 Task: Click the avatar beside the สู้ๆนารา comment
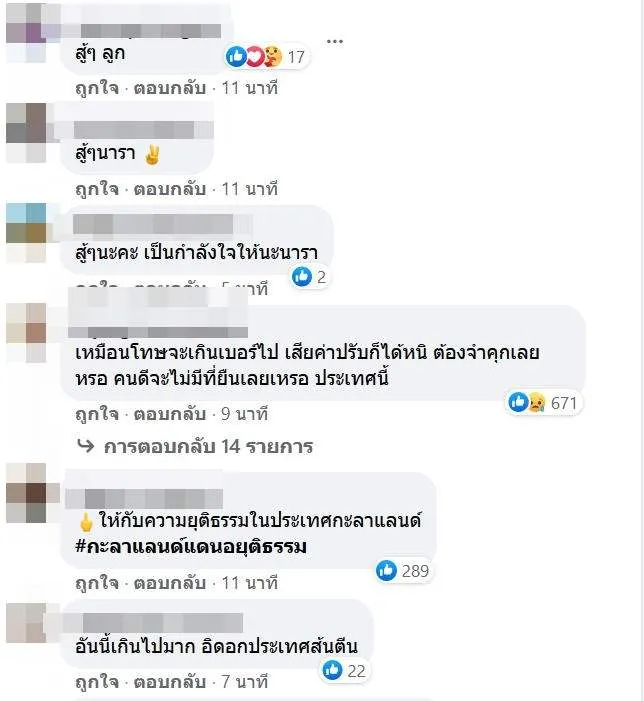click(x=26, y=133)
